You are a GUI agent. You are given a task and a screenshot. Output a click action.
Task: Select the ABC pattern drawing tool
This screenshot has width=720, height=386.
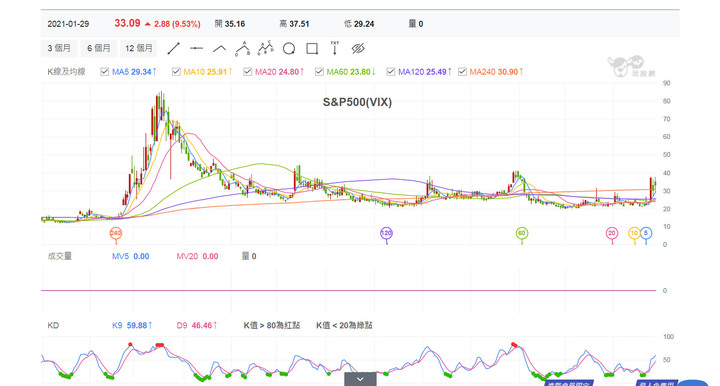[242, 48]
